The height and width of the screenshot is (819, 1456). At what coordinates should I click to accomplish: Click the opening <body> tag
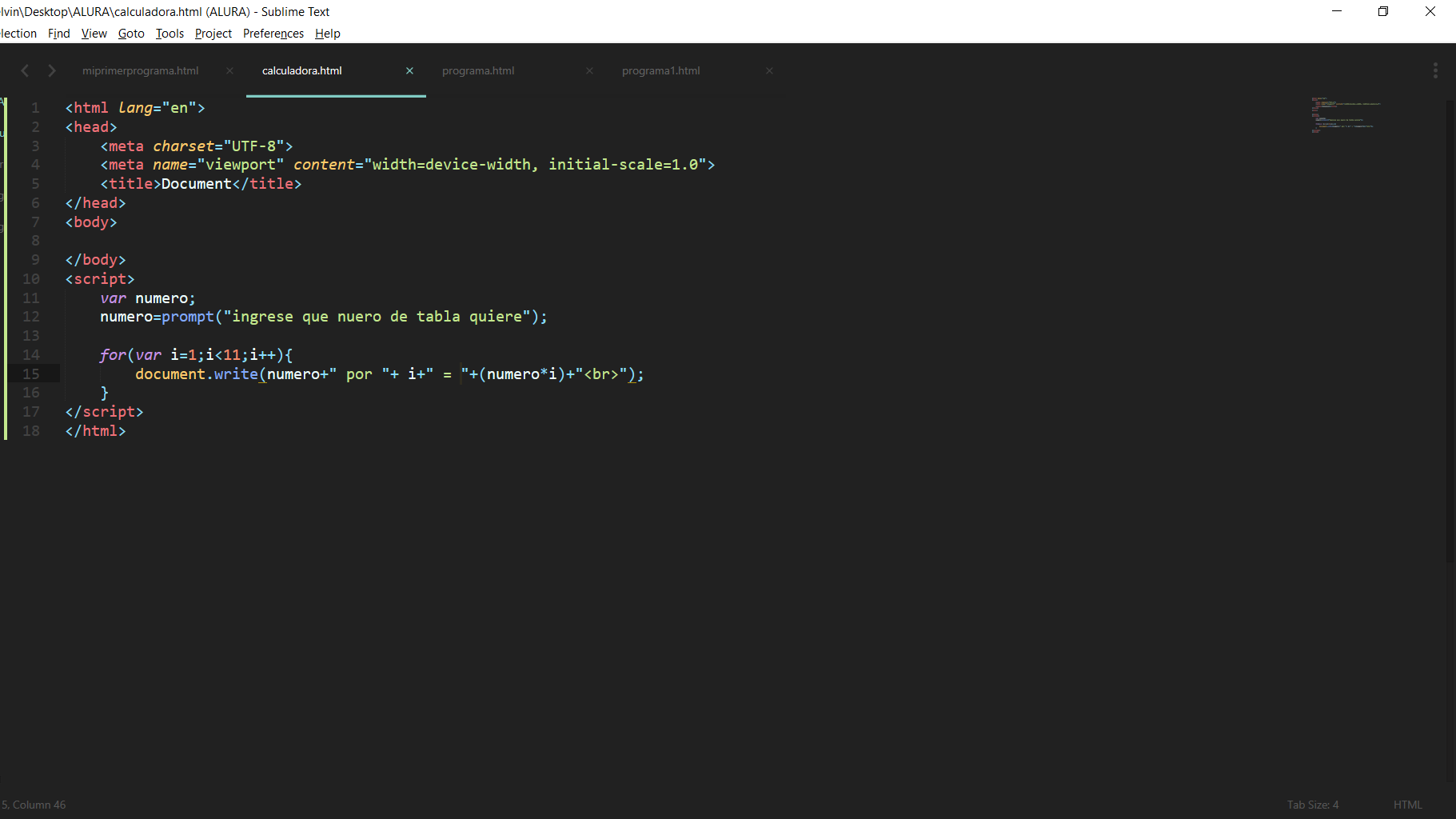(91, 222)
